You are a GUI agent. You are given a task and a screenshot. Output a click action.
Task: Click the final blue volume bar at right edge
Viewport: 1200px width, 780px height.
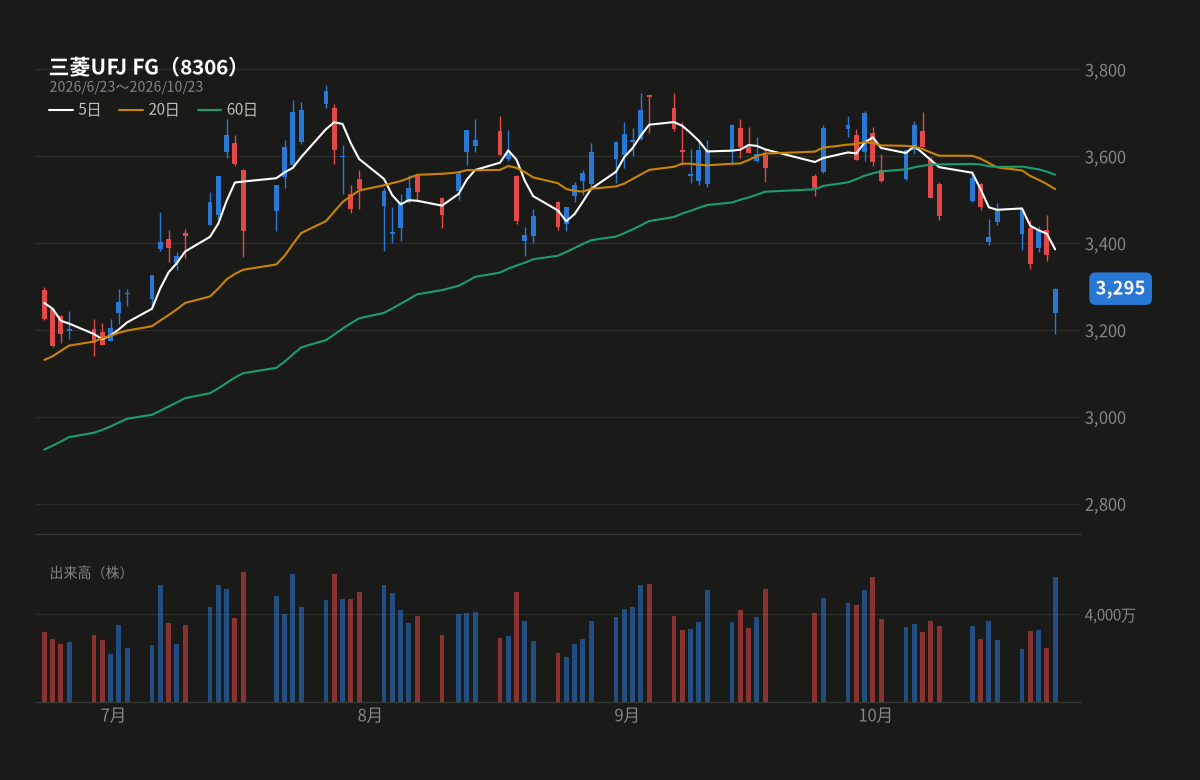[1055, 639]
